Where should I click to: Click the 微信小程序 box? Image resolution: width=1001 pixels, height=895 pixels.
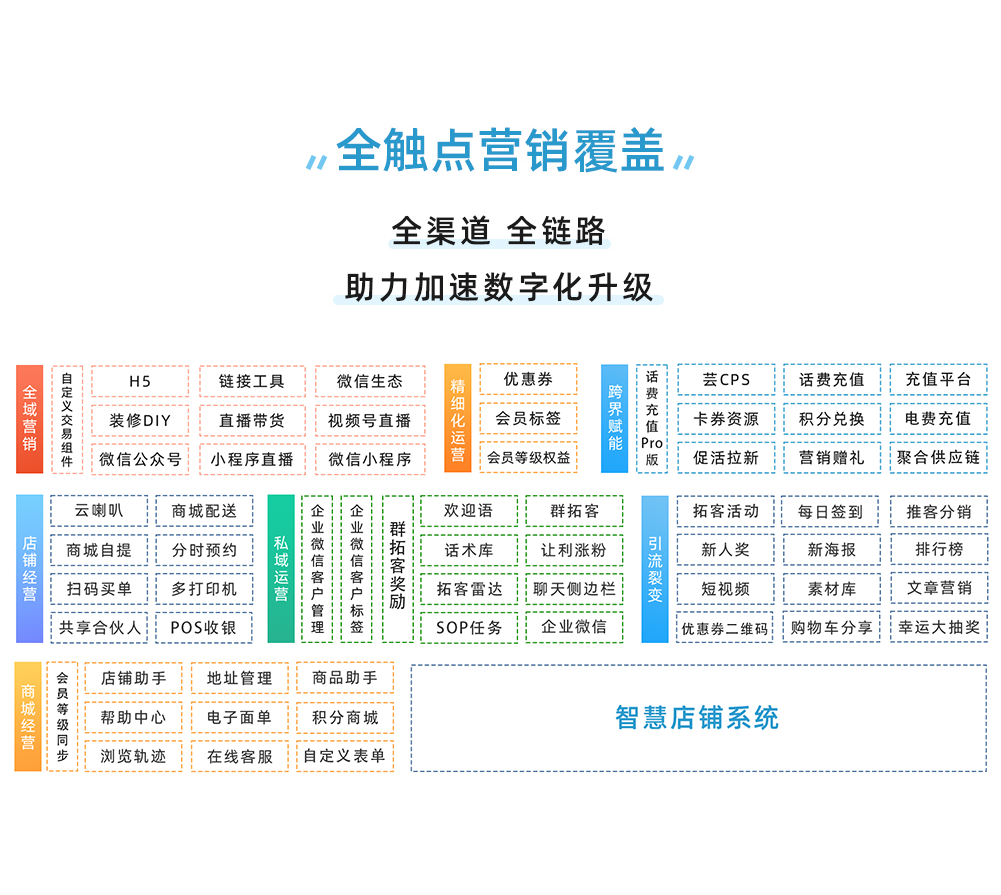(370, 460)
